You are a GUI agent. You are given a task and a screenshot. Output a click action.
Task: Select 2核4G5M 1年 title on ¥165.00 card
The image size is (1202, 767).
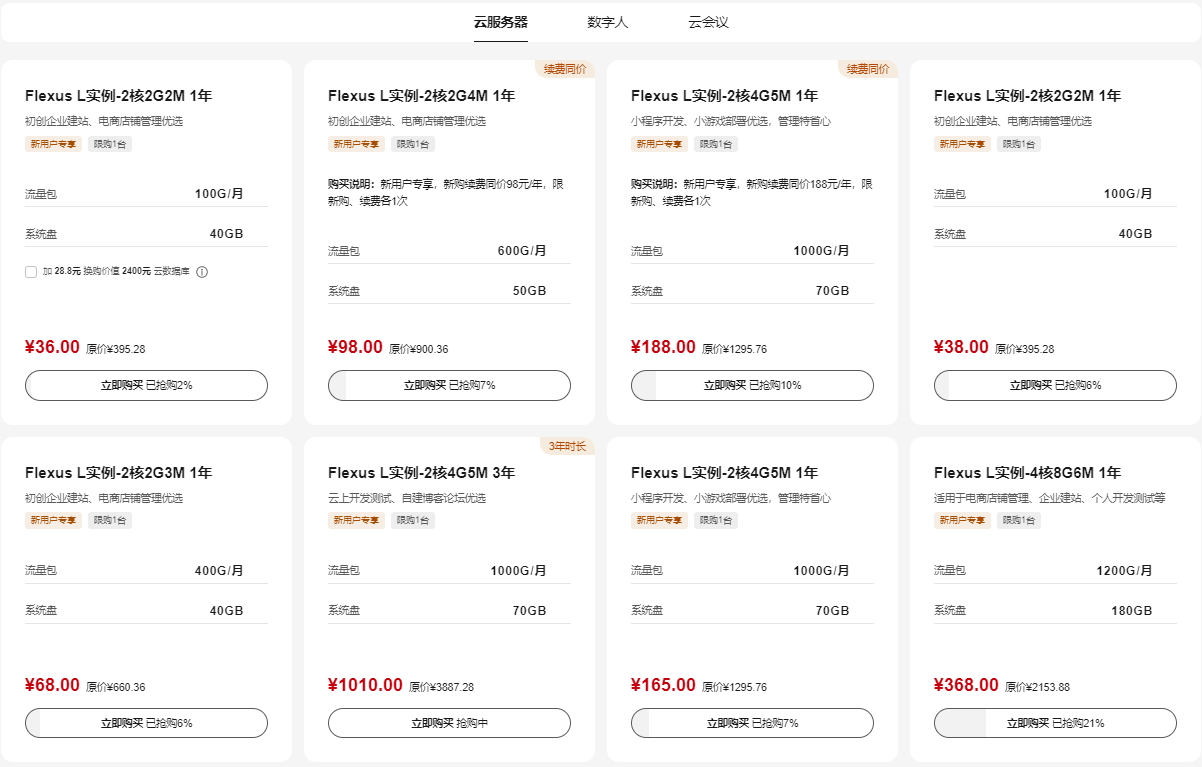724,473
